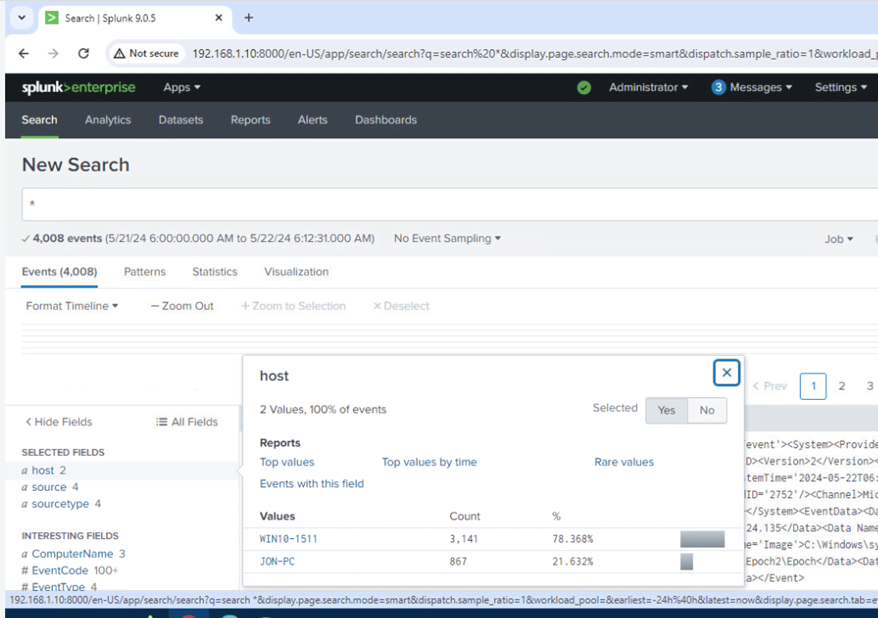Switch to the Visualization tab
Image resolution: width=878 pixels, height=618 pixels.
pos(296,272)
